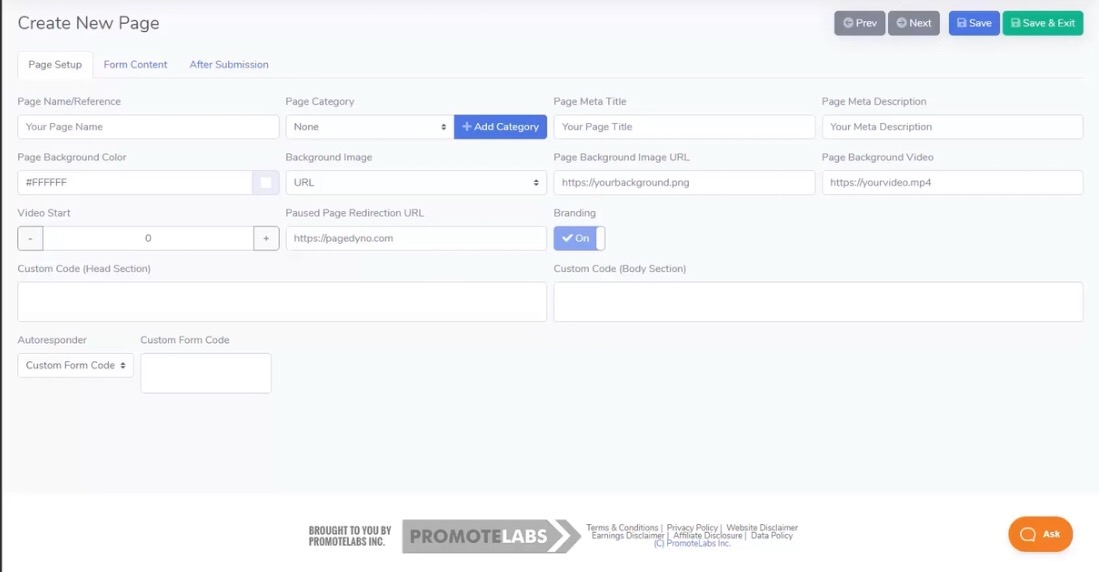Click the Next navigation button
Viewport: 1099px width, 572px height.
[x=914, y=23]
